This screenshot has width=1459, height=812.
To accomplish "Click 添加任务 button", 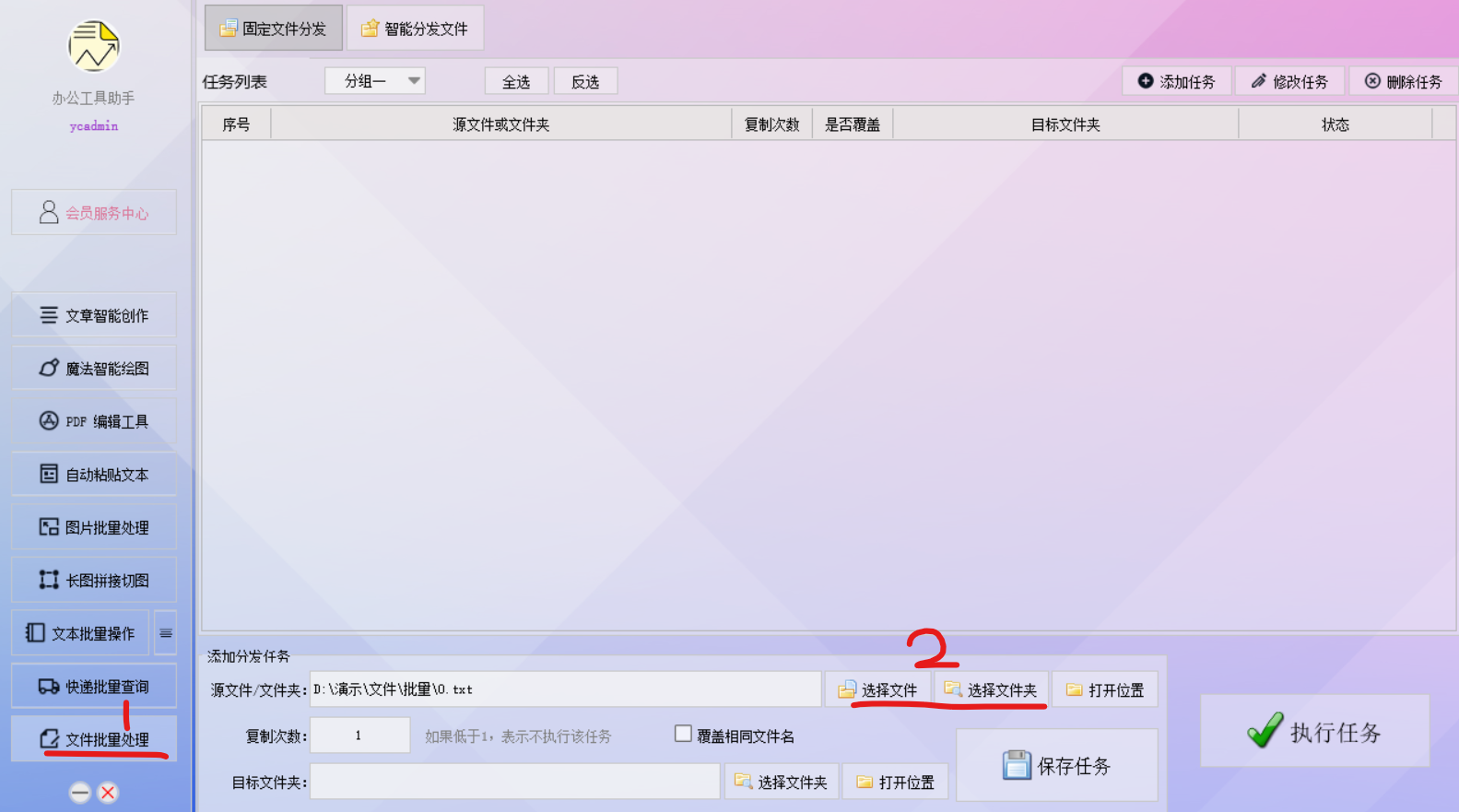I will click(x=1177, y=81).
